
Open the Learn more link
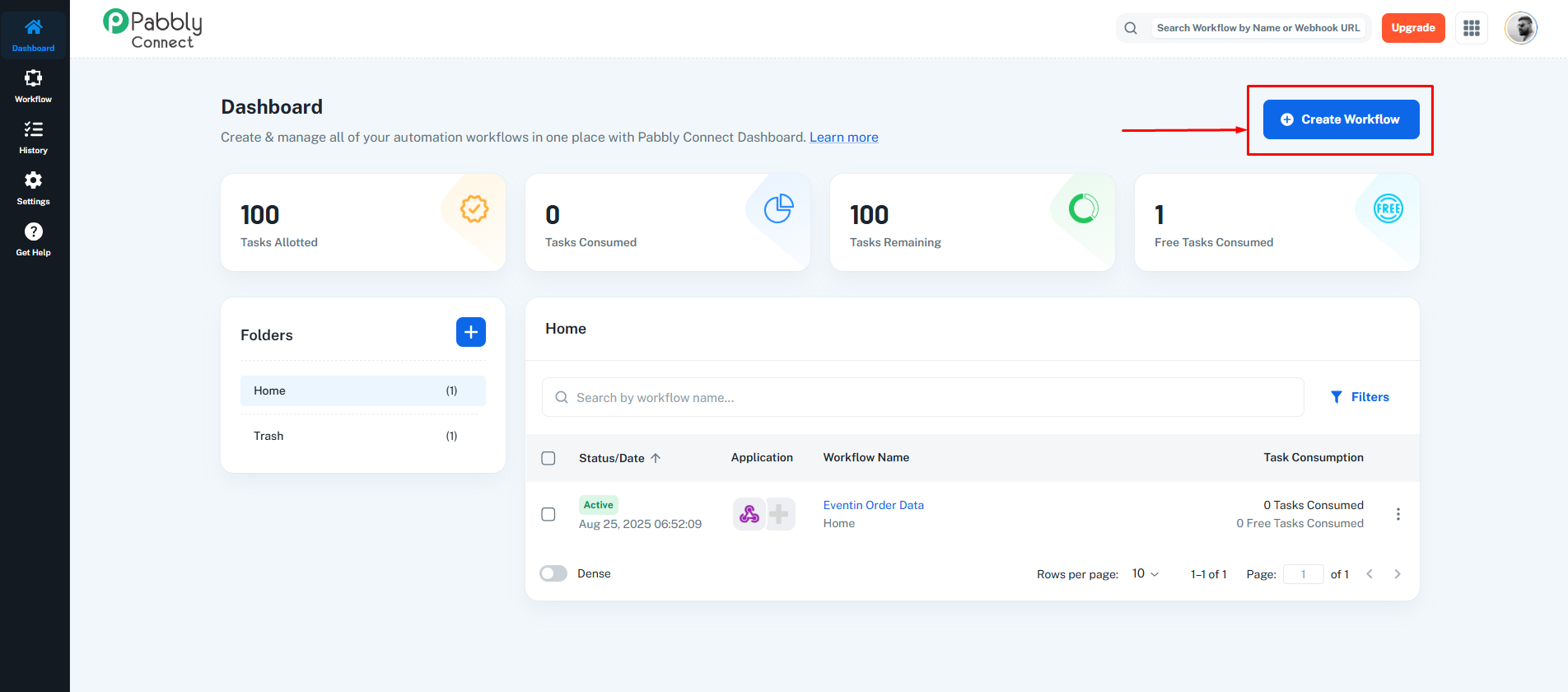point(844,137)
